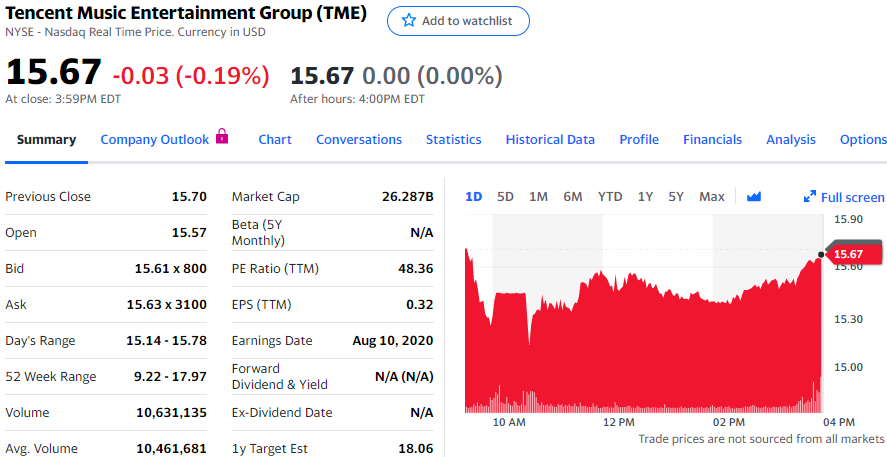Screen dimensions: 887x457
Task: Click the Add to watchlist button
Action: [458, 21]
